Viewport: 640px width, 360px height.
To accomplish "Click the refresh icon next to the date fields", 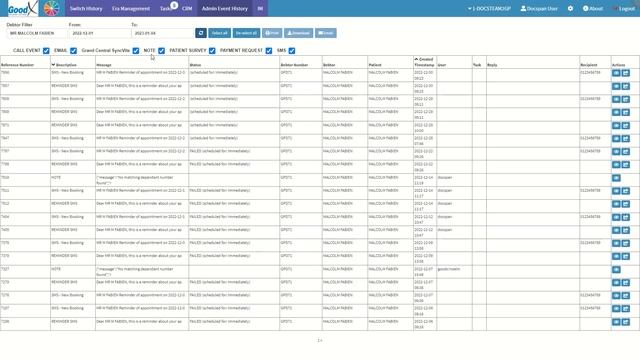I will 201,33.
